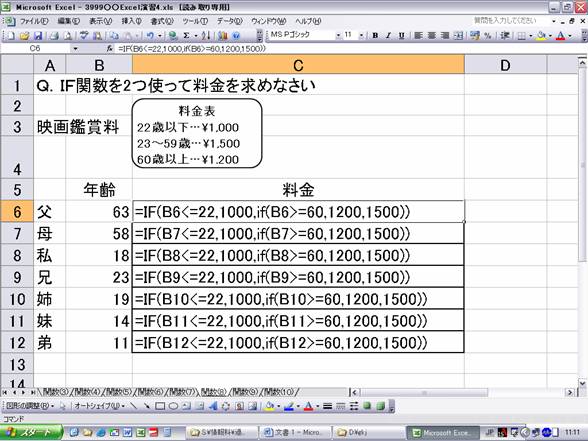Click the red font color A swatch
The height and width of the screenshot is (441, 588).
[x=560, y=36]
